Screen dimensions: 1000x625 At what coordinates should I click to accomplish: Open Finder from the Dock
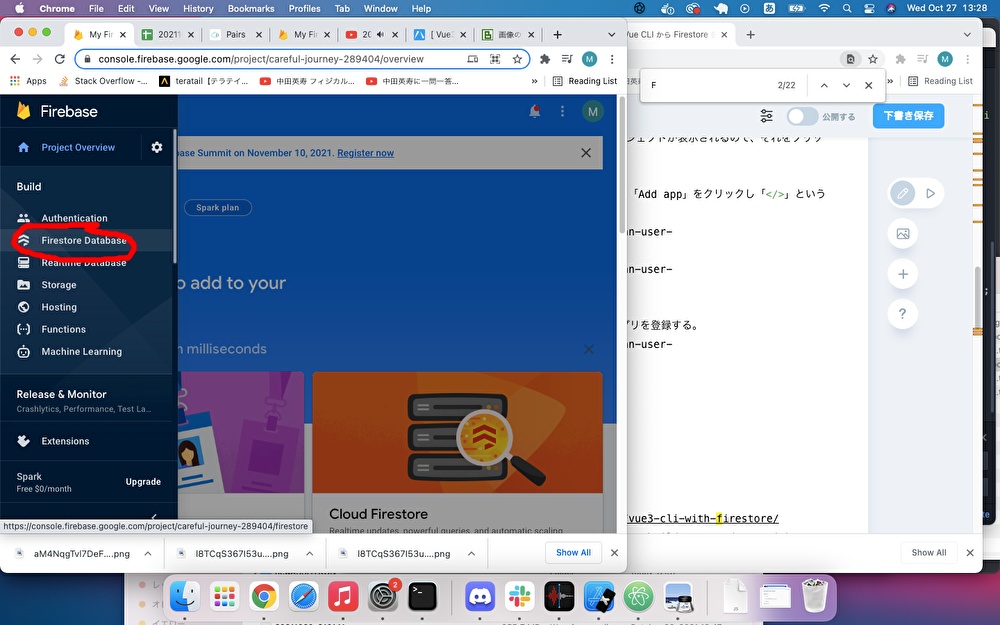click(x=185, y=598)
